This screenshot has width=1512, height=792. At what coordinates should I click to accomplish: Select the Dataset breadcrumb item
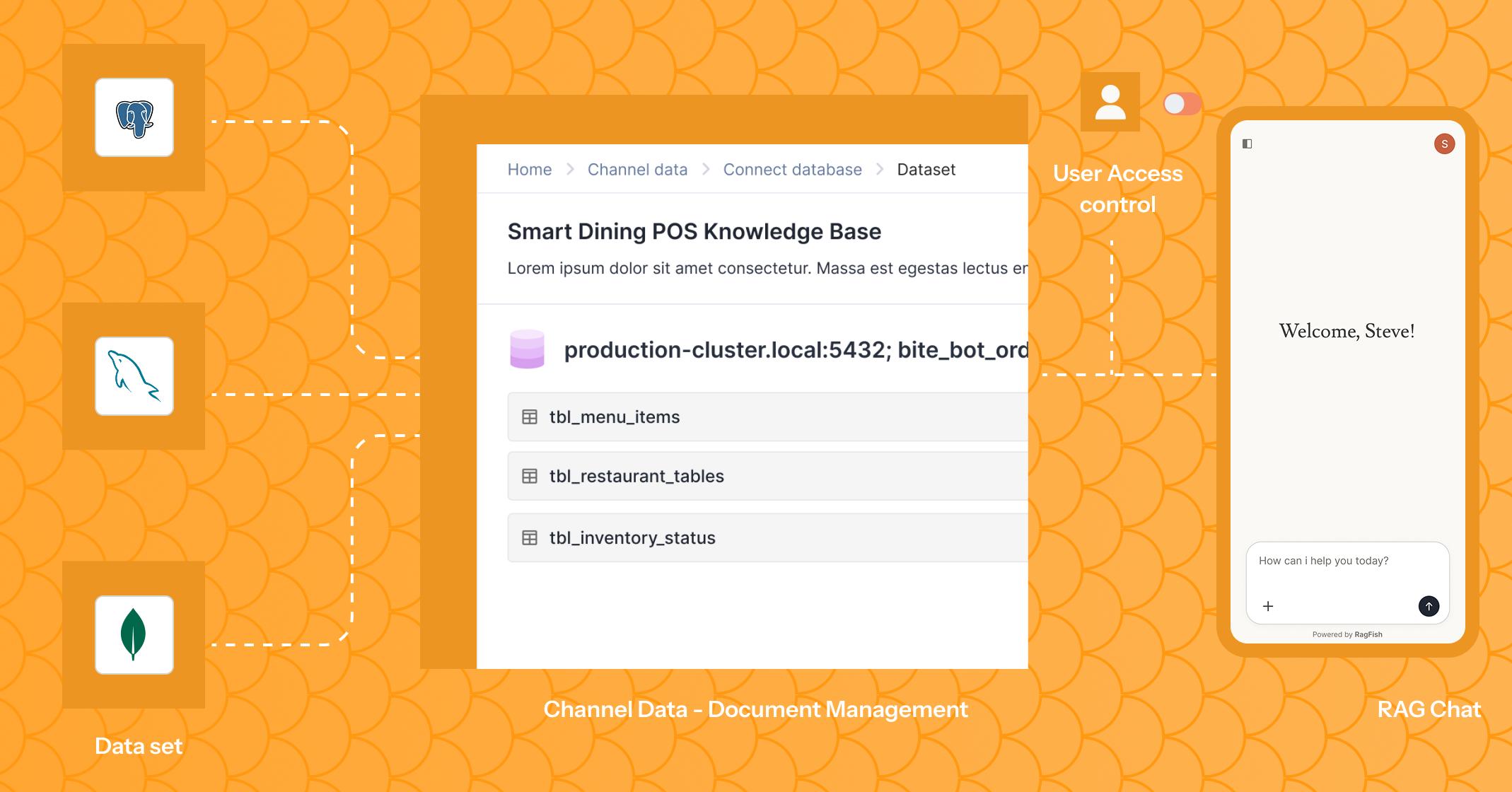[x=926, y=170]
